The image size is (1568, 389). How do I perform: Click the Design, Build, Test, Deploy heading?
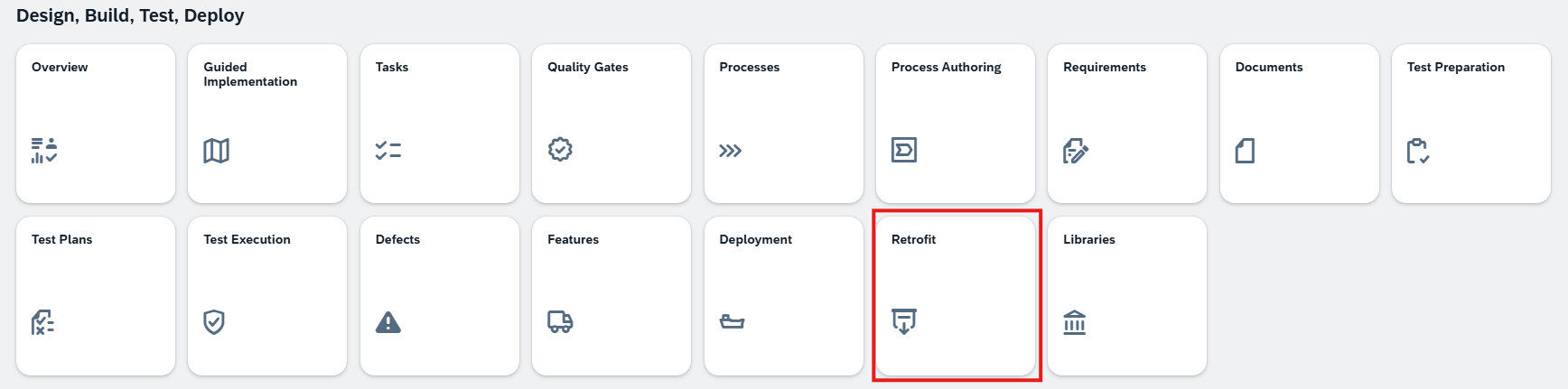tap(130, 15)
